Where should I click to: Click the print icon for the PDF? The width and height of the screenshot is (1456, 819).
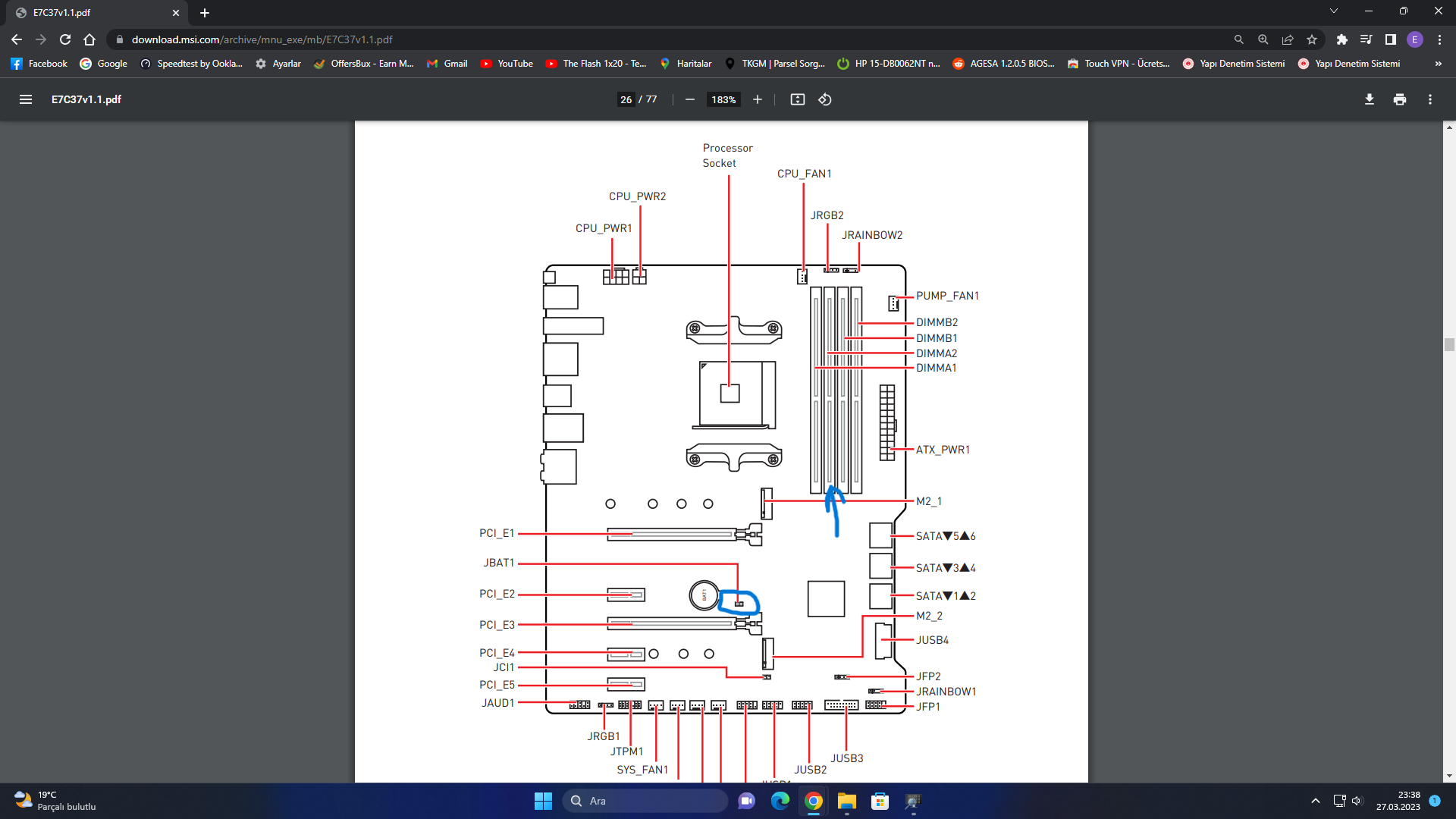[x=1400, y=99]
